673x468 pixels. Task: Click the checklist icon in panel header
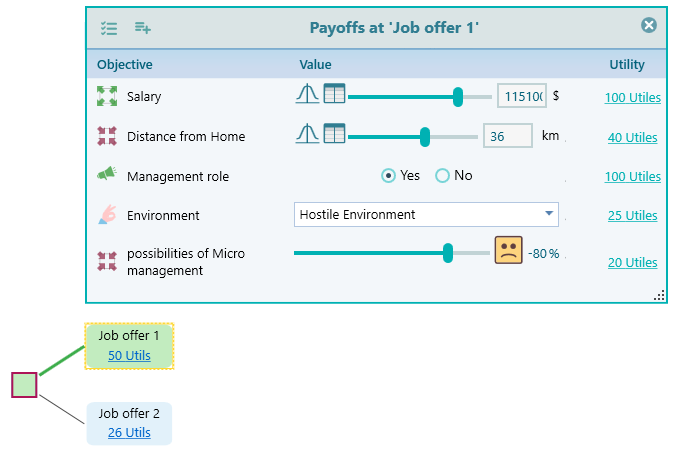point(109,28)
